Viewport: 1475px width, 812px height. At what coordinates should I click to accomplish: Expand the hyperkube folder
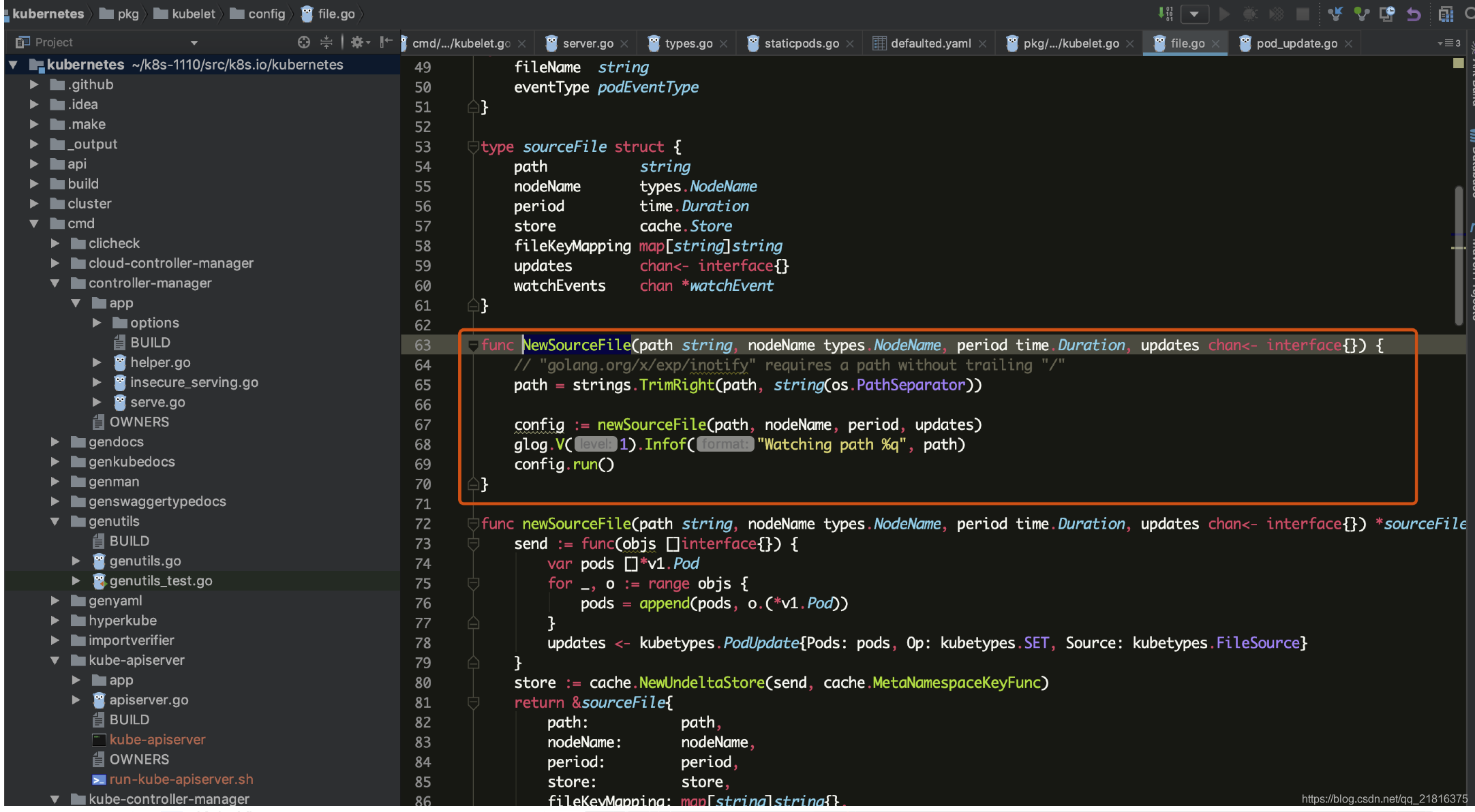(x=55, y=621)
